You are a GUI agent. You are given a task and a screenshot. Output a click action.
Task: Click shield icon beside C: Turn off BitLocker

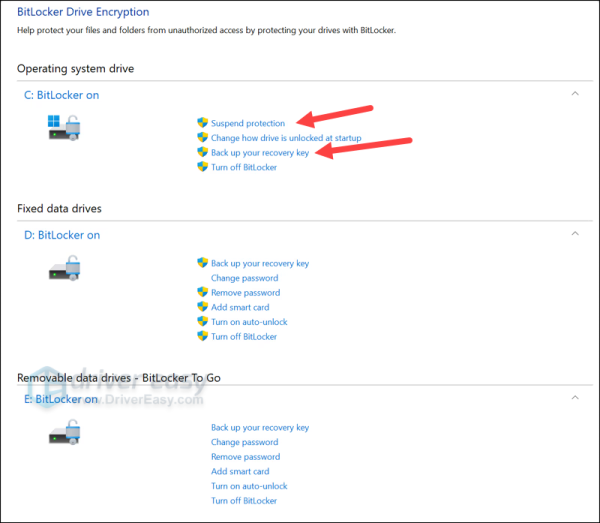coord(202,167)
